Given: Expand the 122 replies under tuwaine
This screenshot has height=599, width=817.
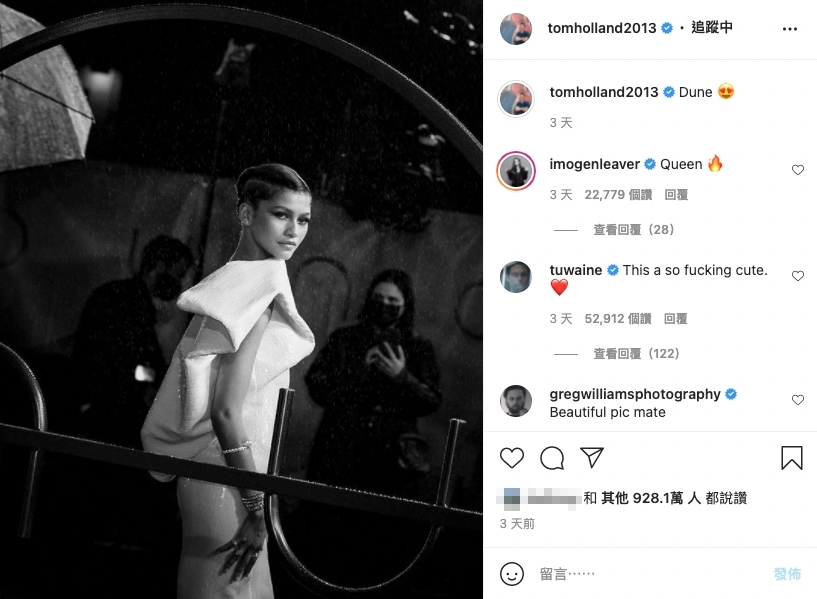Looking at the screenshot, I should coord(636,354).
